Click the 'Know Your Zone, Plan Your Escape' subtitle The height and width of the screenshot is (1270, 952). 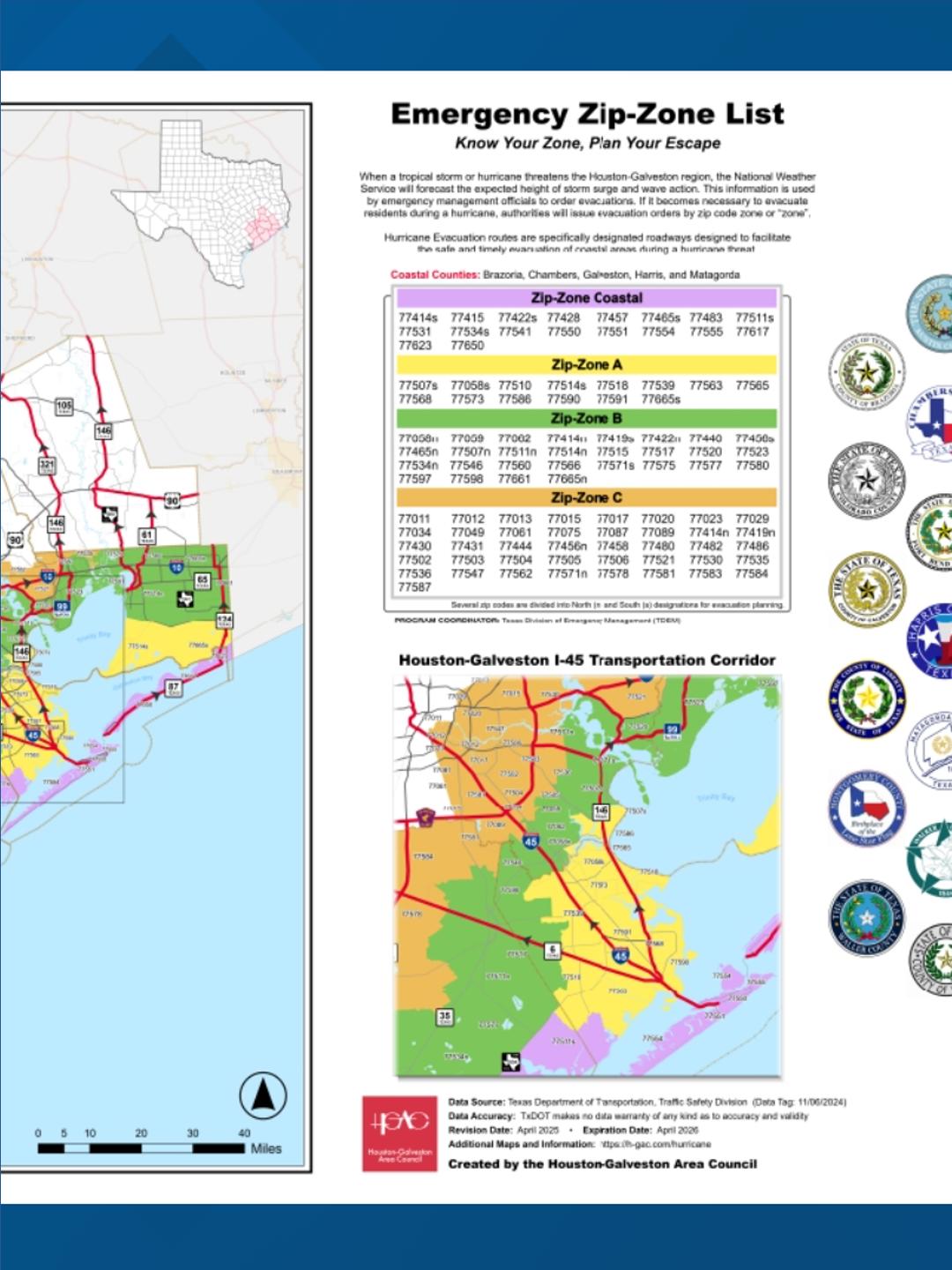pyautogui.click(x=587, y=143)
